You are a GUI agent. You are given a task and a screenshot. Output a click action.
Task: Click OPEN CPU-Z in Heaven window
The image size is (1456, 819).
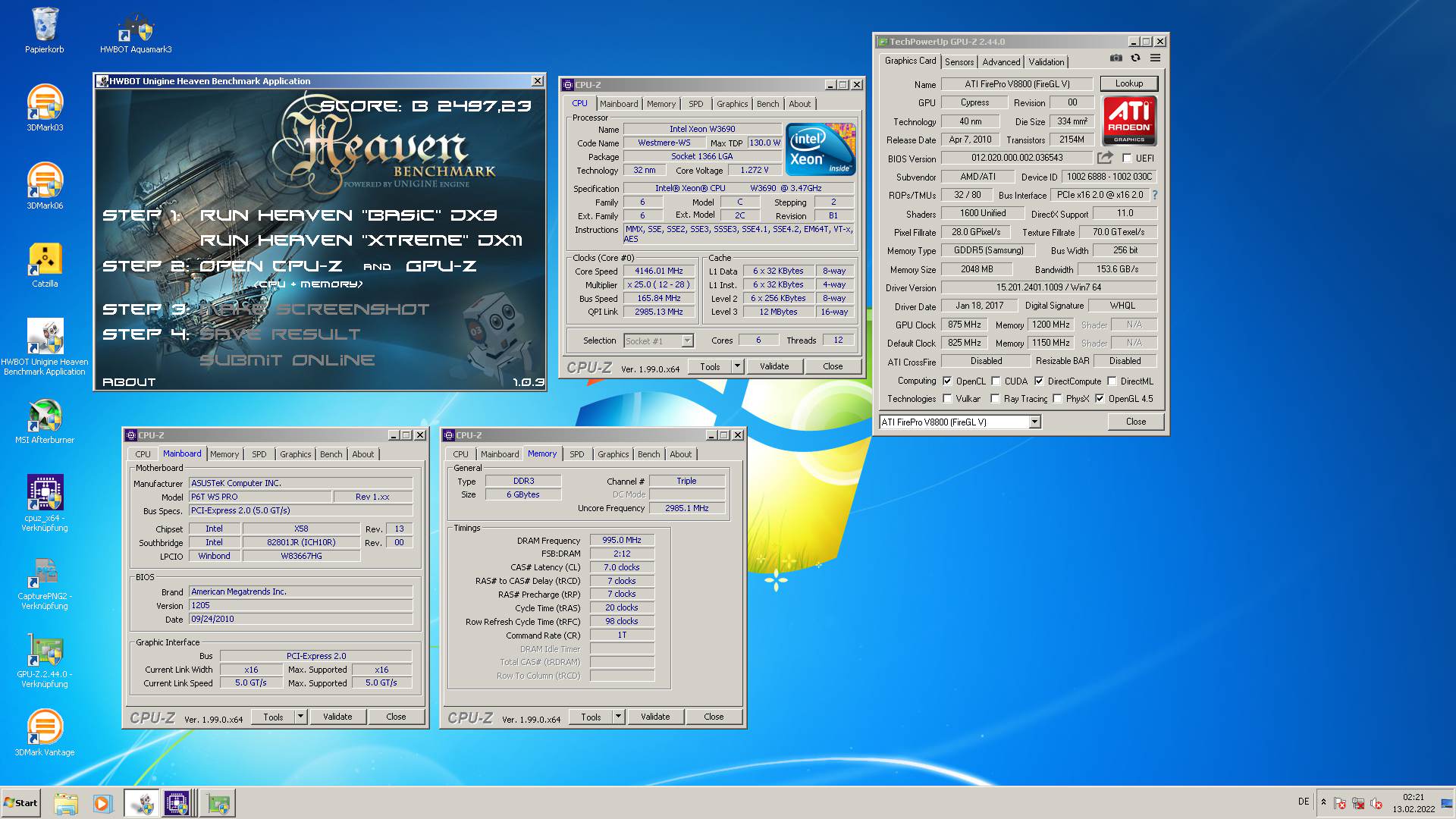[x=271, y=266]
